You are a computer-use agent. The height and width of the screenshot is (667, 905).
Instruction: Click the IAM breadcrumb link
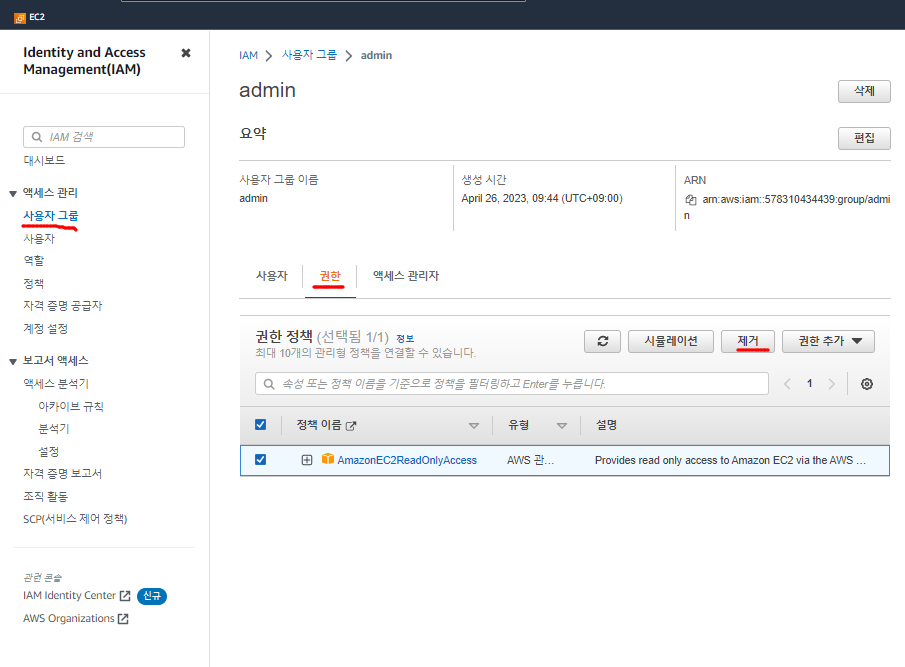(x=248, y=55)
